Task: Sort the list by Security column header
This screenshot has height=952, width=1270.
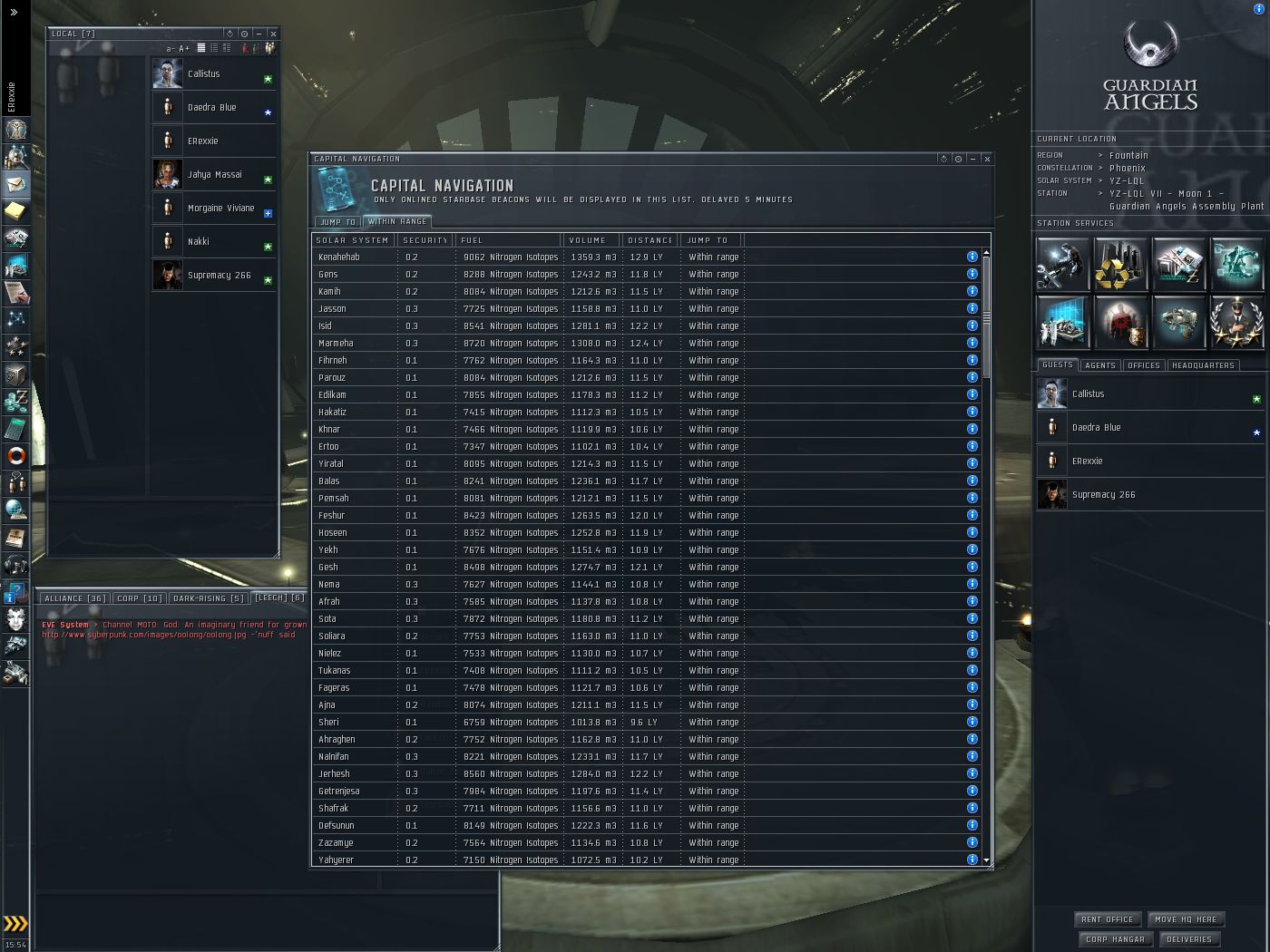Action: point(425,240)
